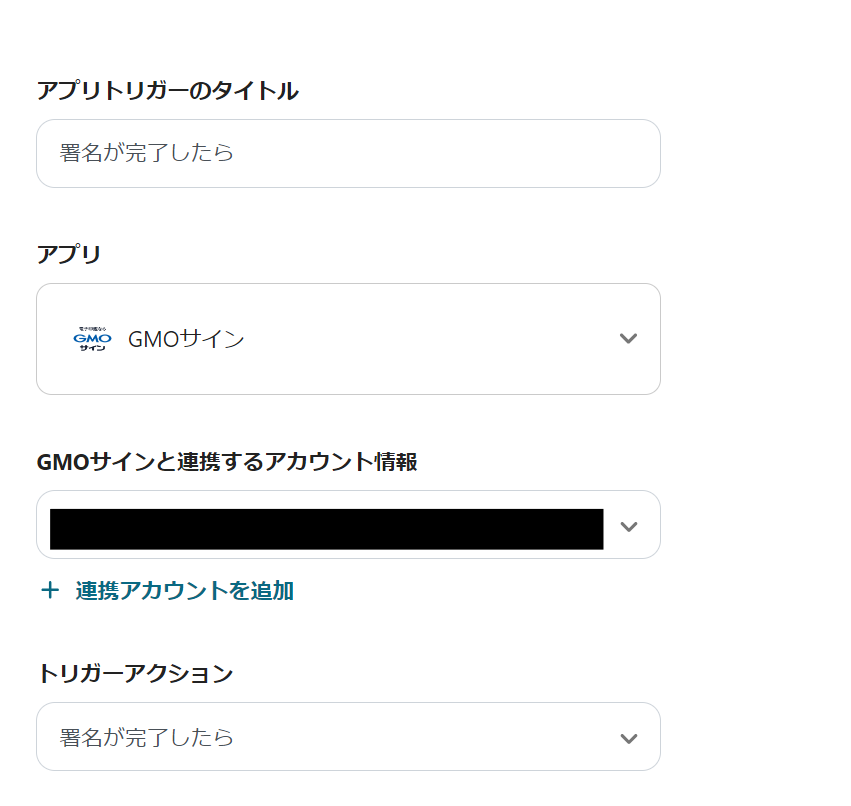Screen dimensions: 851x806
Task: Click blank area inside the trigger action box
Action: tap(420, 738)
